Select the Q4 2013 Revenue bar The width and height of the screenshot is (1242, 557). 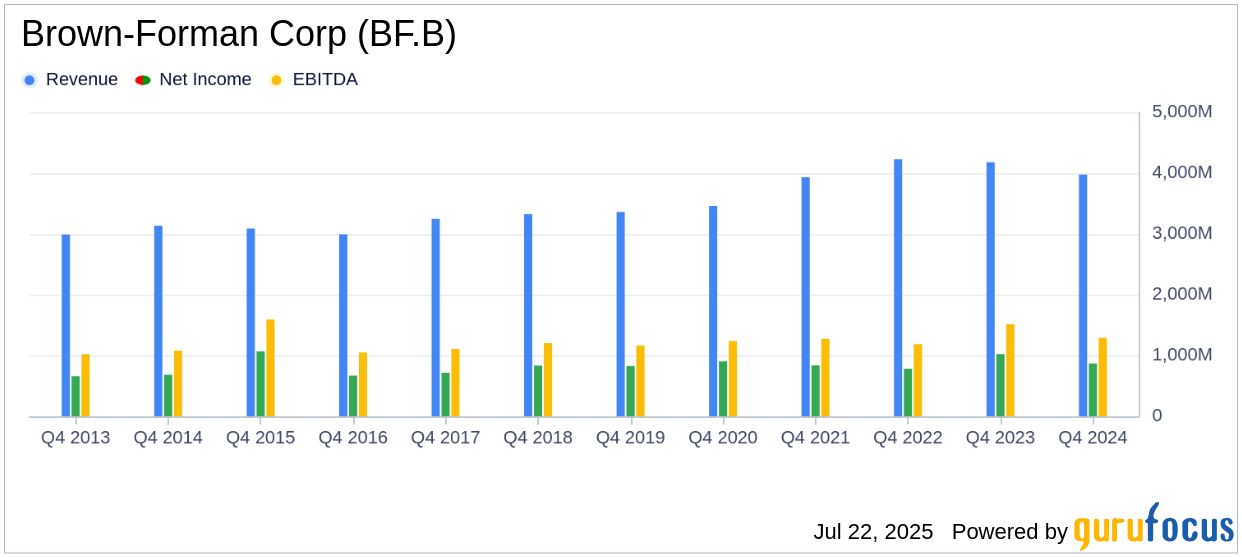point(66,326)
